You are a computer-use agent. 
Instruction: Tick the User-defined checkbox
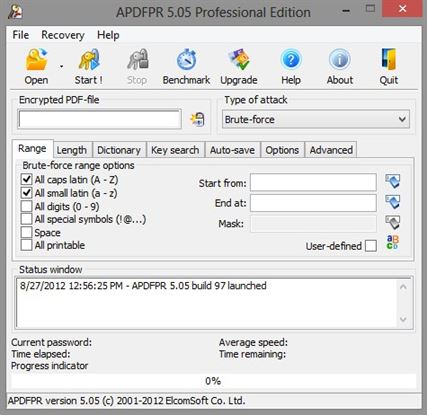pos(371,246)
